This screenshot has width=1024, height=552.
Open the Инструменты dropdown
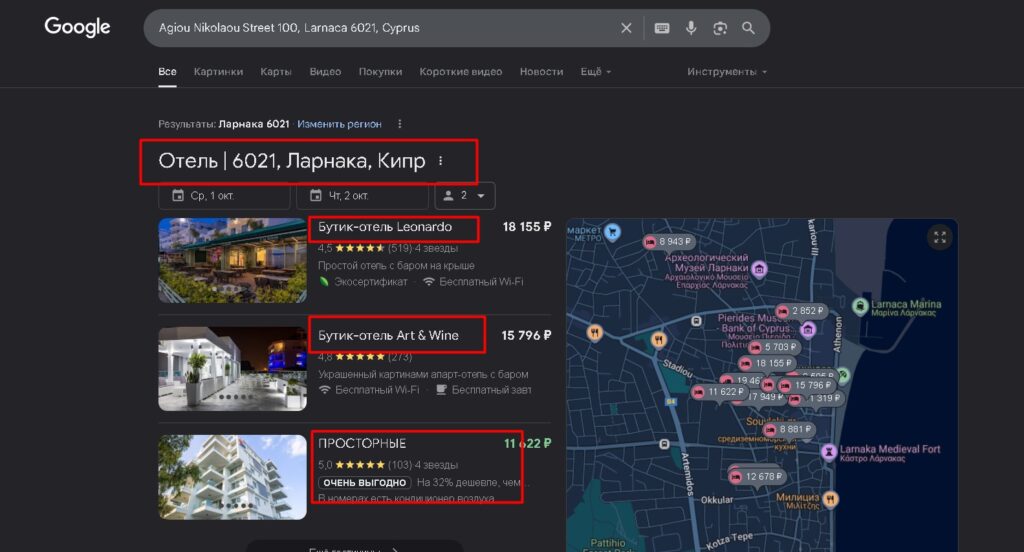727,72
